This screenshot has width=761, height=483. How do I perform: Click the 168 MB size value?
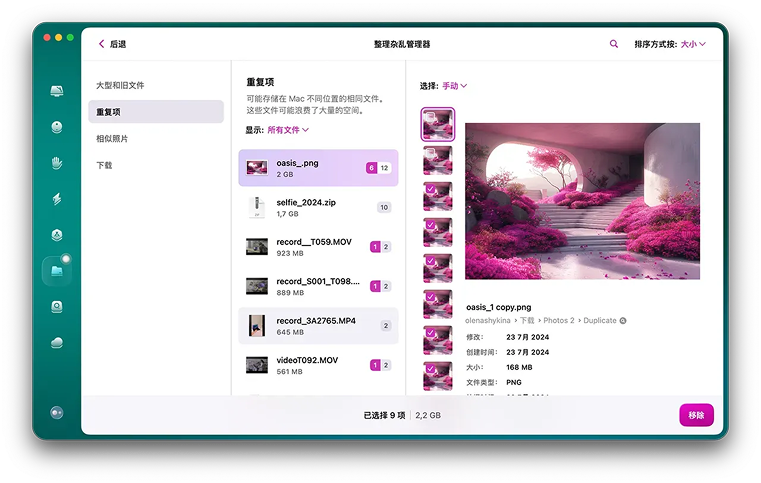[x=519, y=367]
